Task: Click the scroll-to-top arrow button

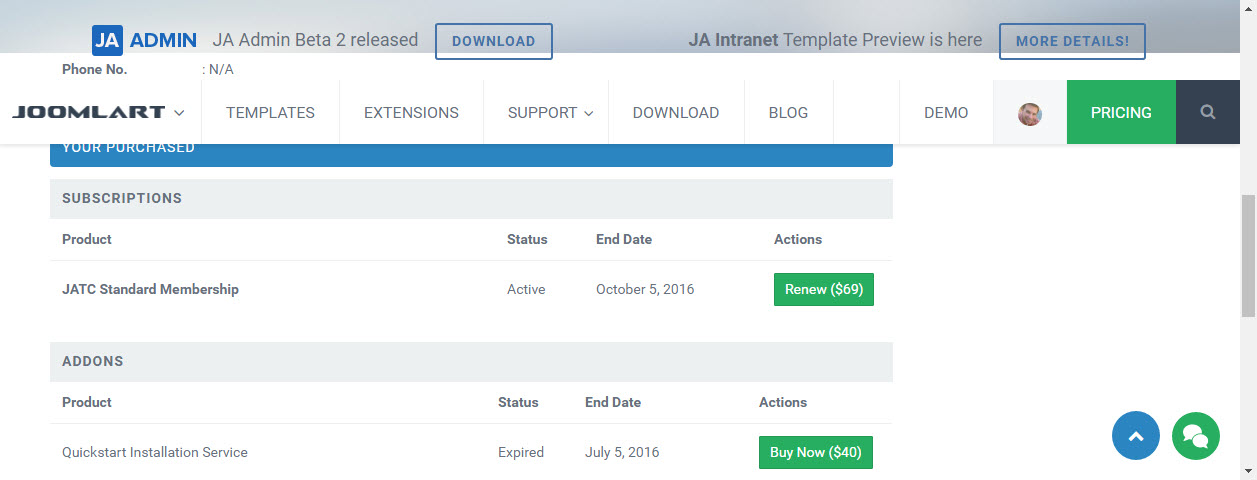Action: point(1136,436)
